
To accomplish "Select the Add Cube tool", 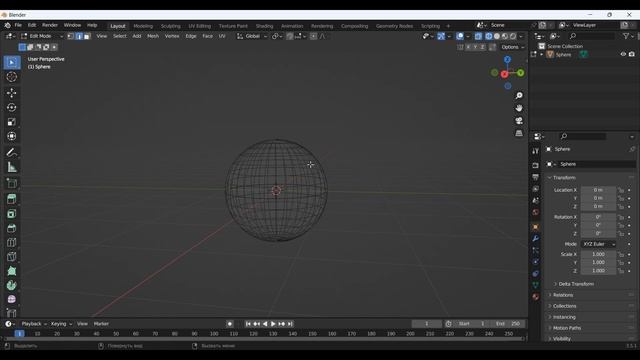I will point(12,183).
